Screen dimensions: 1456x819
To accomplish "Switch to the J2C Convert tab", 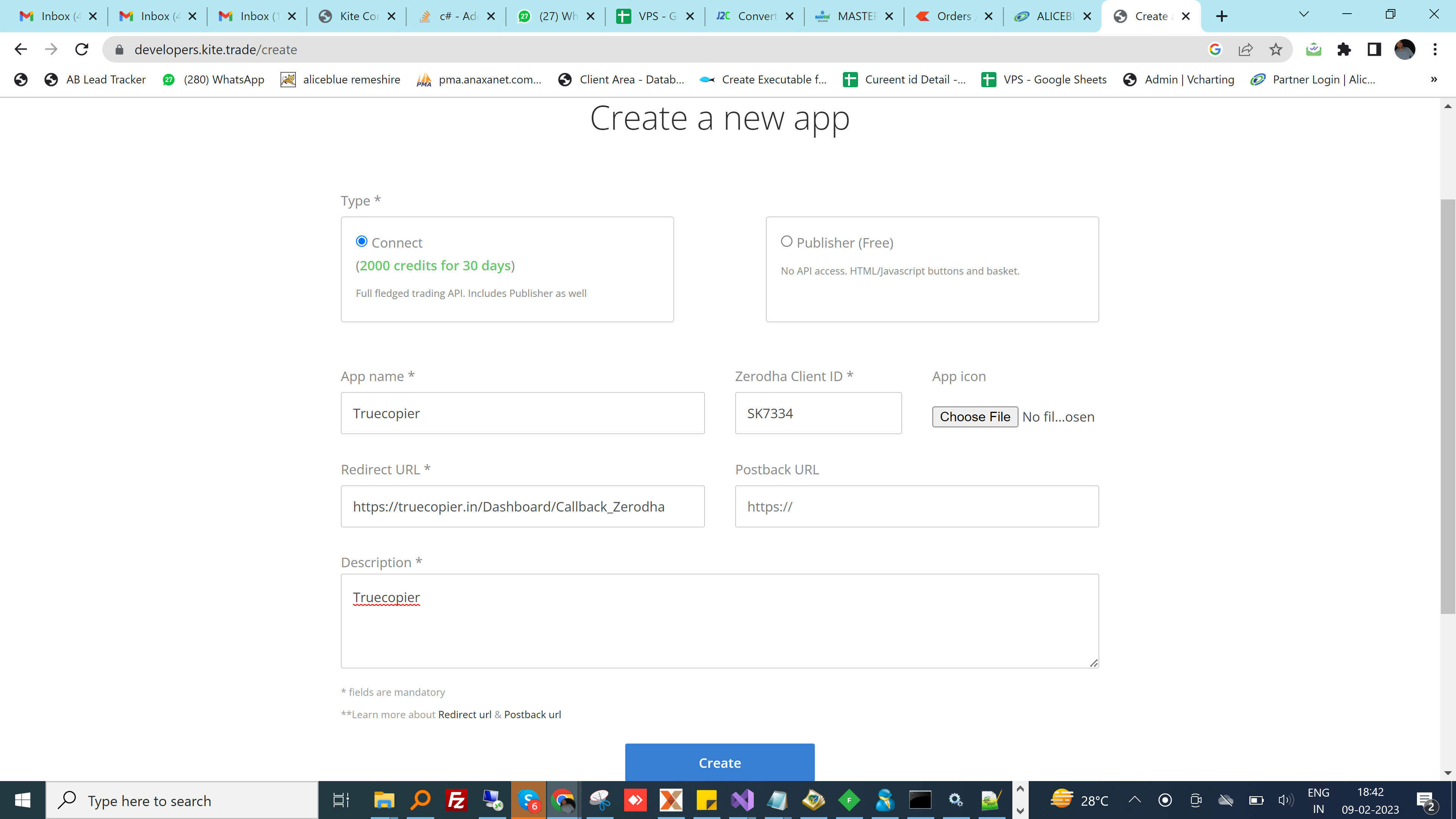I will (x=748, y=16).
